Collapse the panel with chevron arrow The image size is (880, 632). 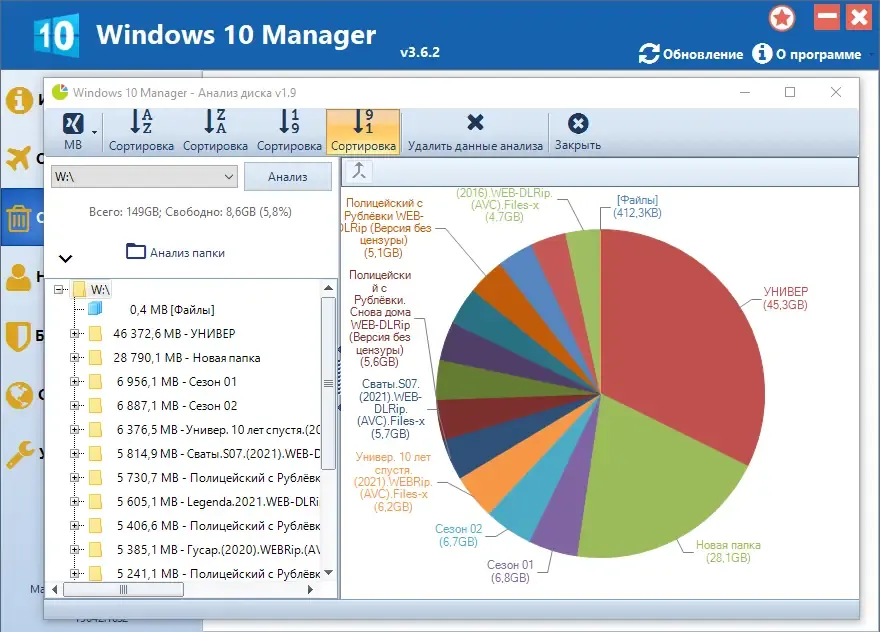66,259
